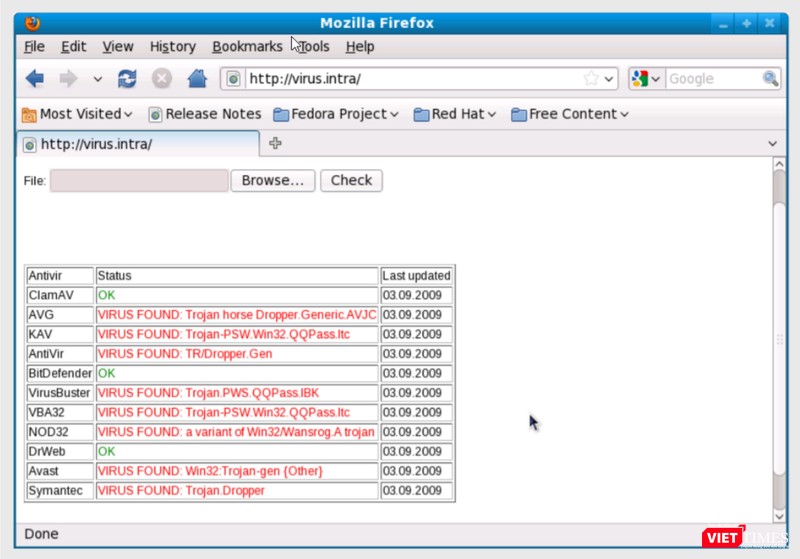Open the History menu
Viewport: 800px width, 559px height.
(x=172, y=46)
